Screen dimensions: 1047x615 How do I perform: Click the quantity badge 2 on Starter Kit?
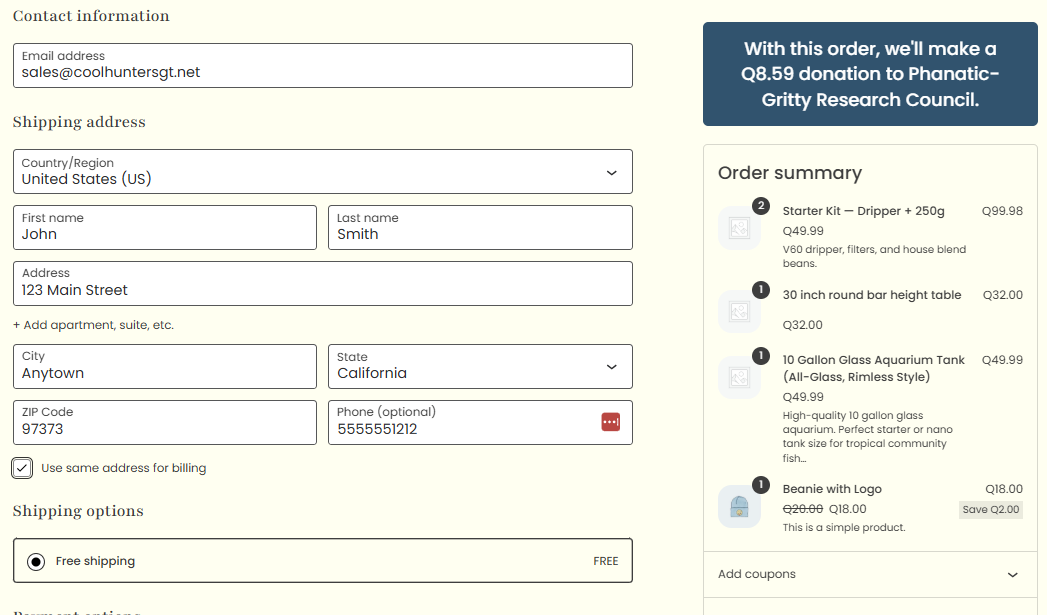761,206
